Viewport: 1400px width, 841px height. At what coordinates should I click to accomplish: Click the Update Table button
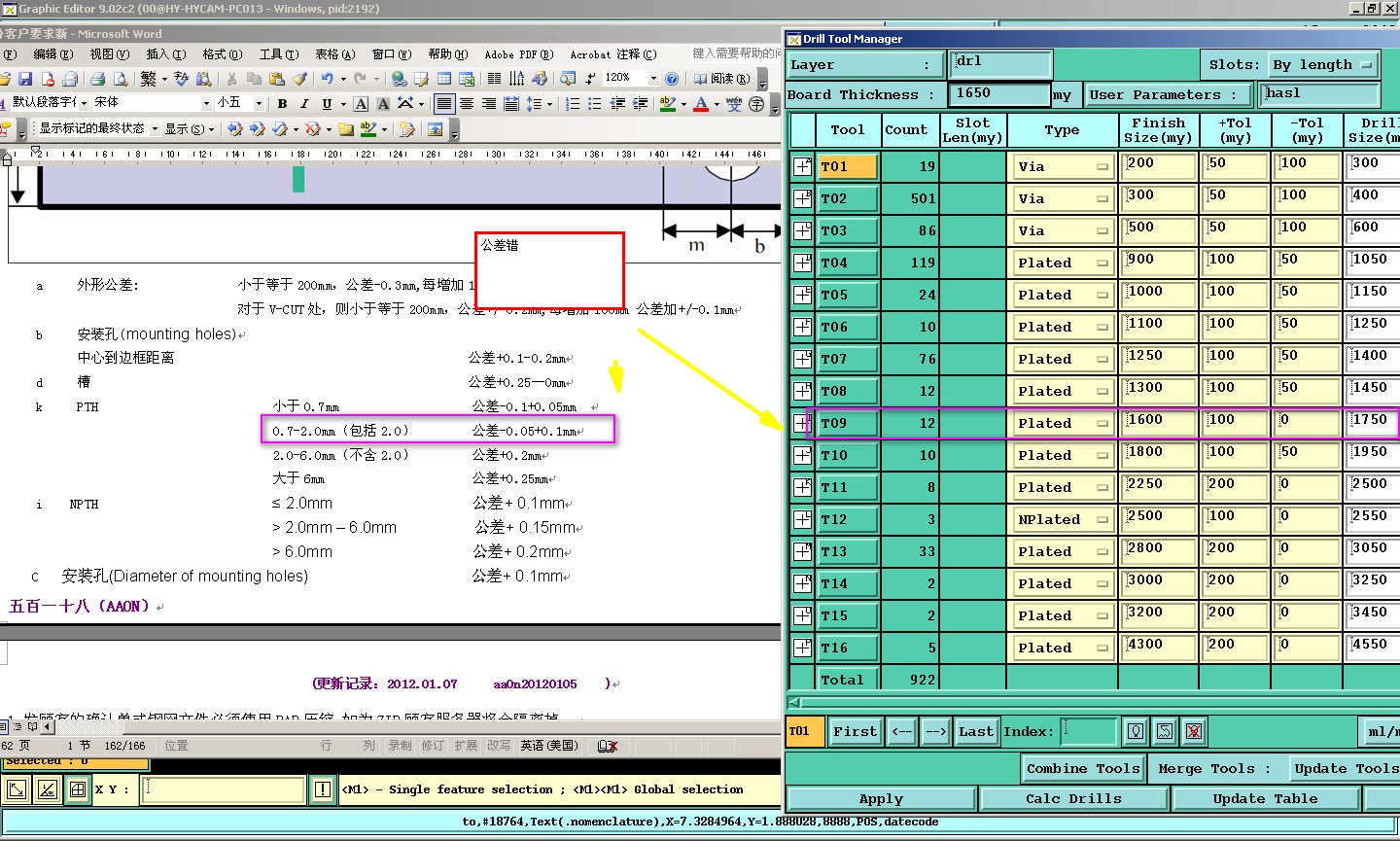pos(1265,798)
